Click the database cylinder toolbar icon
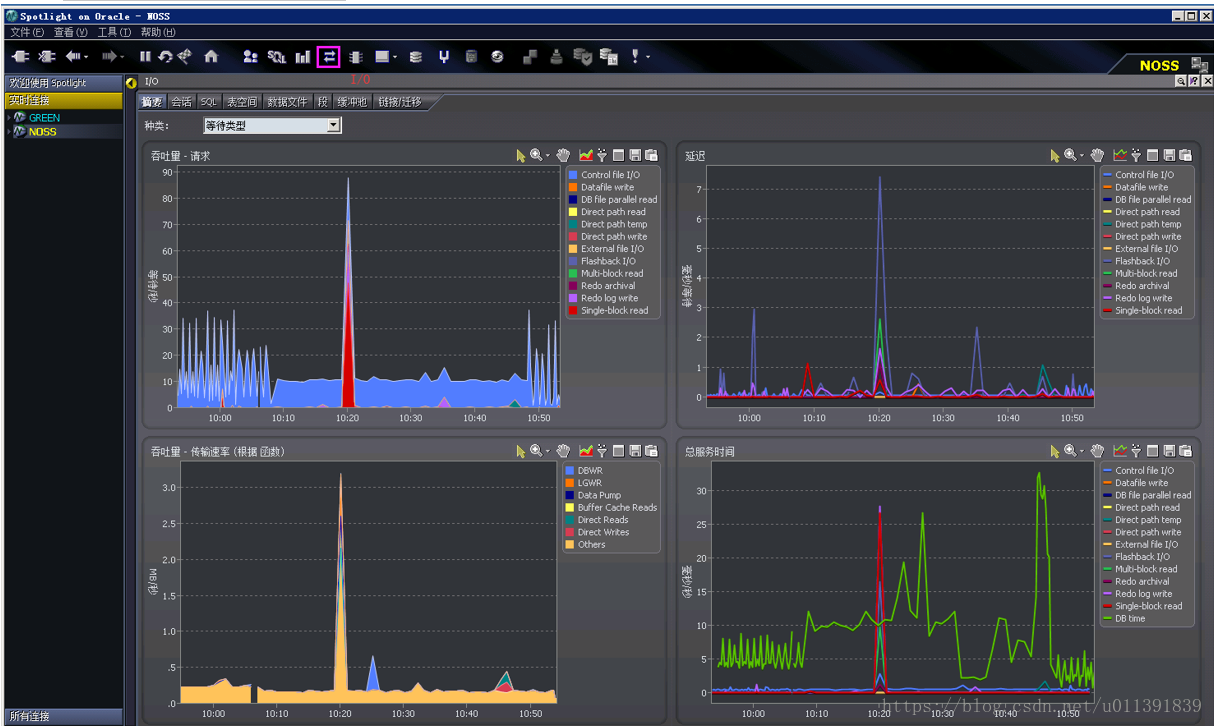The height and width of the screenshot is (726, 1214). [471, 57]
